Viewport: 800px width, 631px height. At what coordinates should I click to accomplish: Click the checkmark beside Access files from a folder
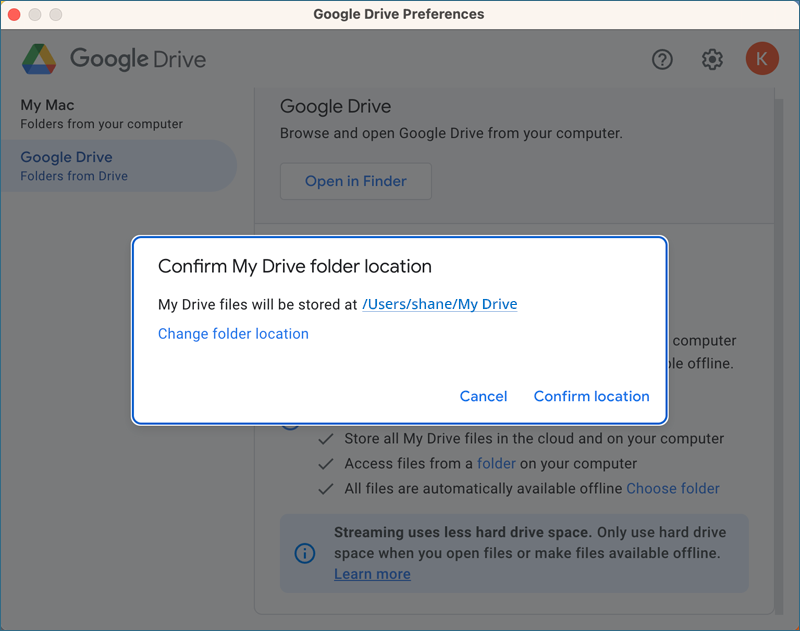(x=326, y=464)
